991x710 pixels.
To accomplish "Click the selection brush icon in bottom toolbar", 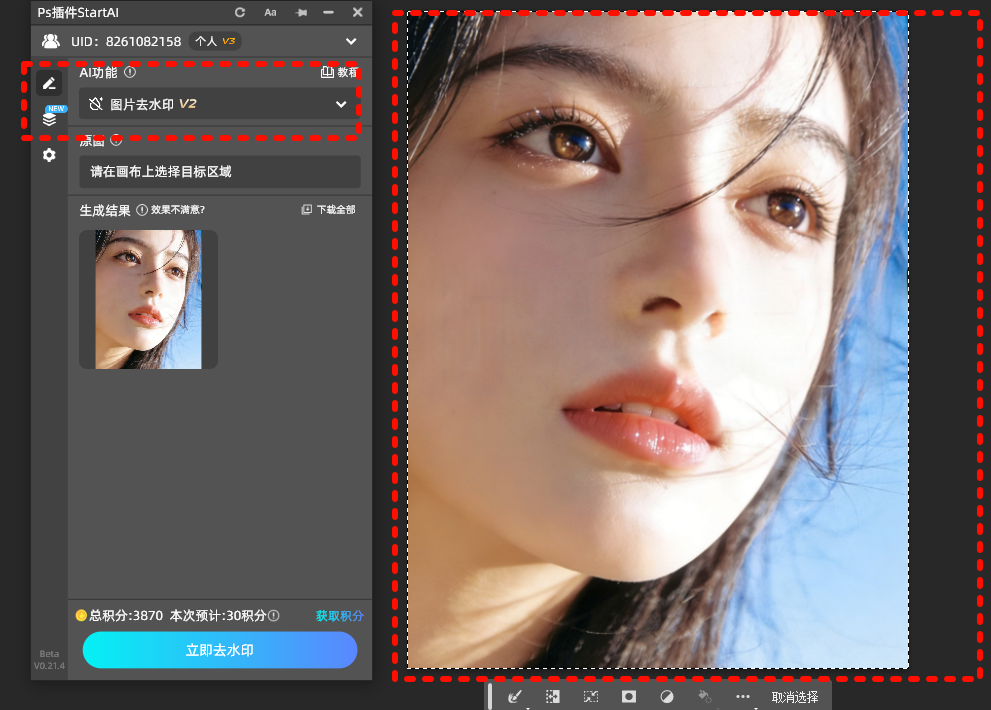I will (516, 696).
